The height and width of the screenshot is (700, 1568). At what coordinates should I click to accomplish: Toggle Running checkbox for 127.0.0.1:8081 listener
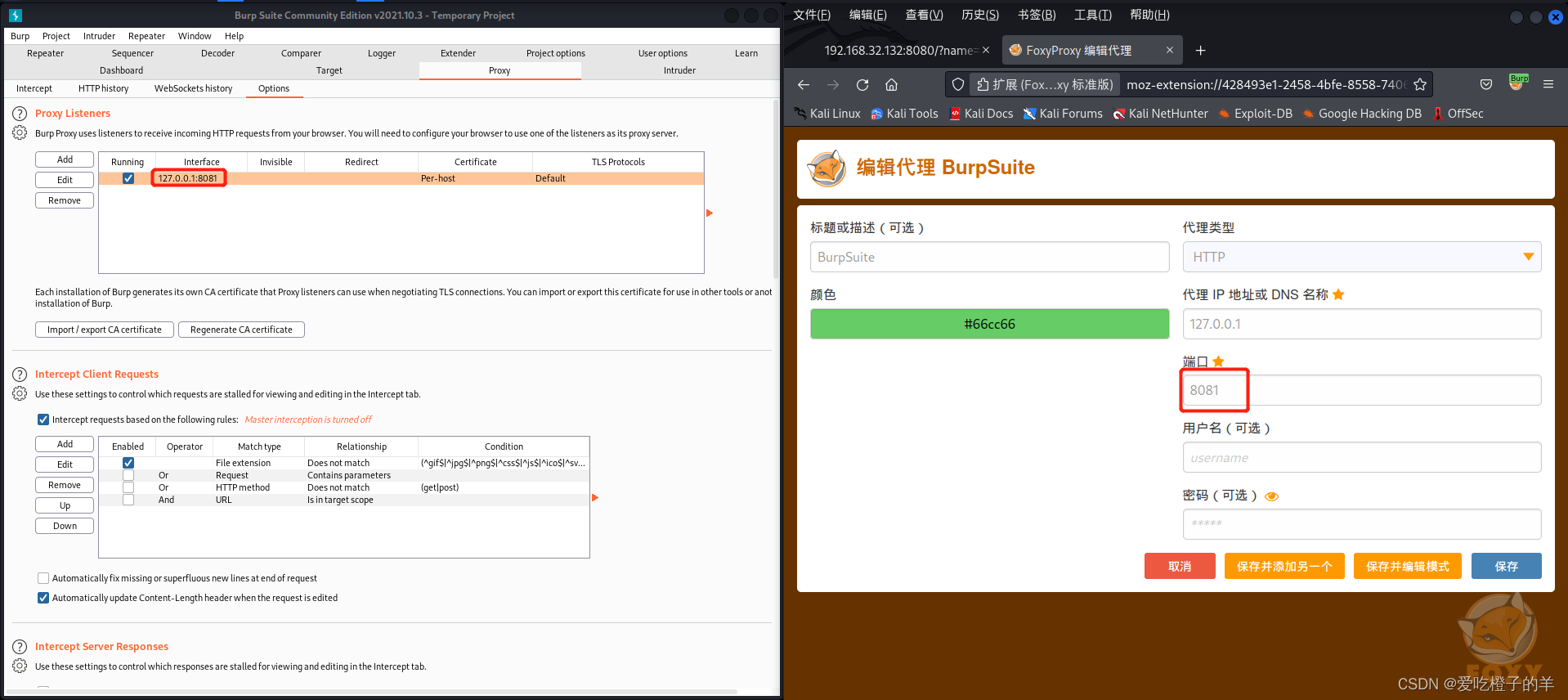[x=128, y=178]
